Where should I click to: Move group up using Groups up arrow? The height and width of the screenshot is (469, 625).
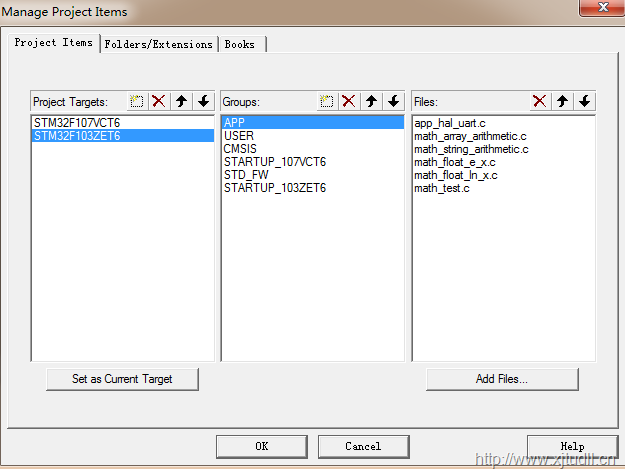pos(371,102)
